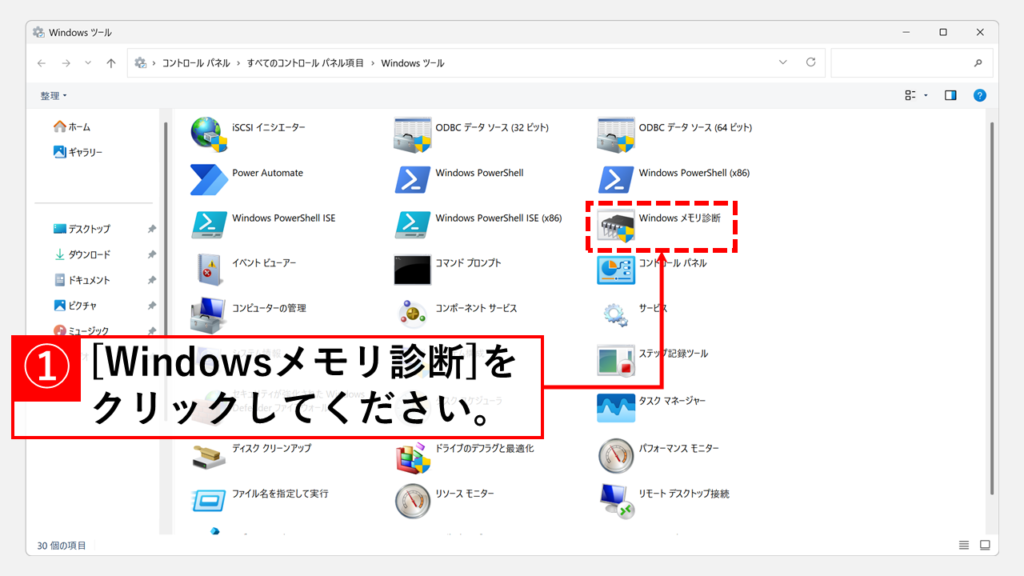Open ピクチャ in the navigation pane
The height and width of the screenshot is (576, 1024).
[x=75, y=306]
